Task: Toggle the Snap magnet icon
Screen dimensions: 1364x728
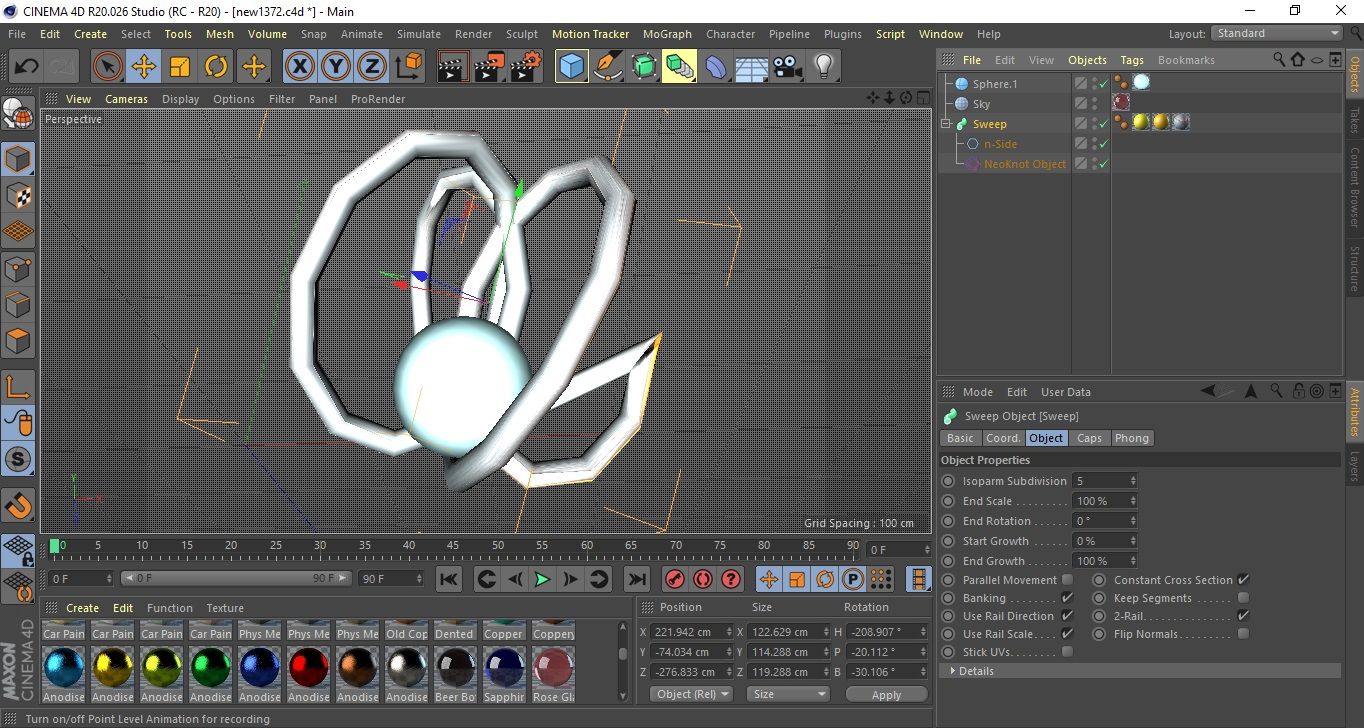Action: pos(18,505)
